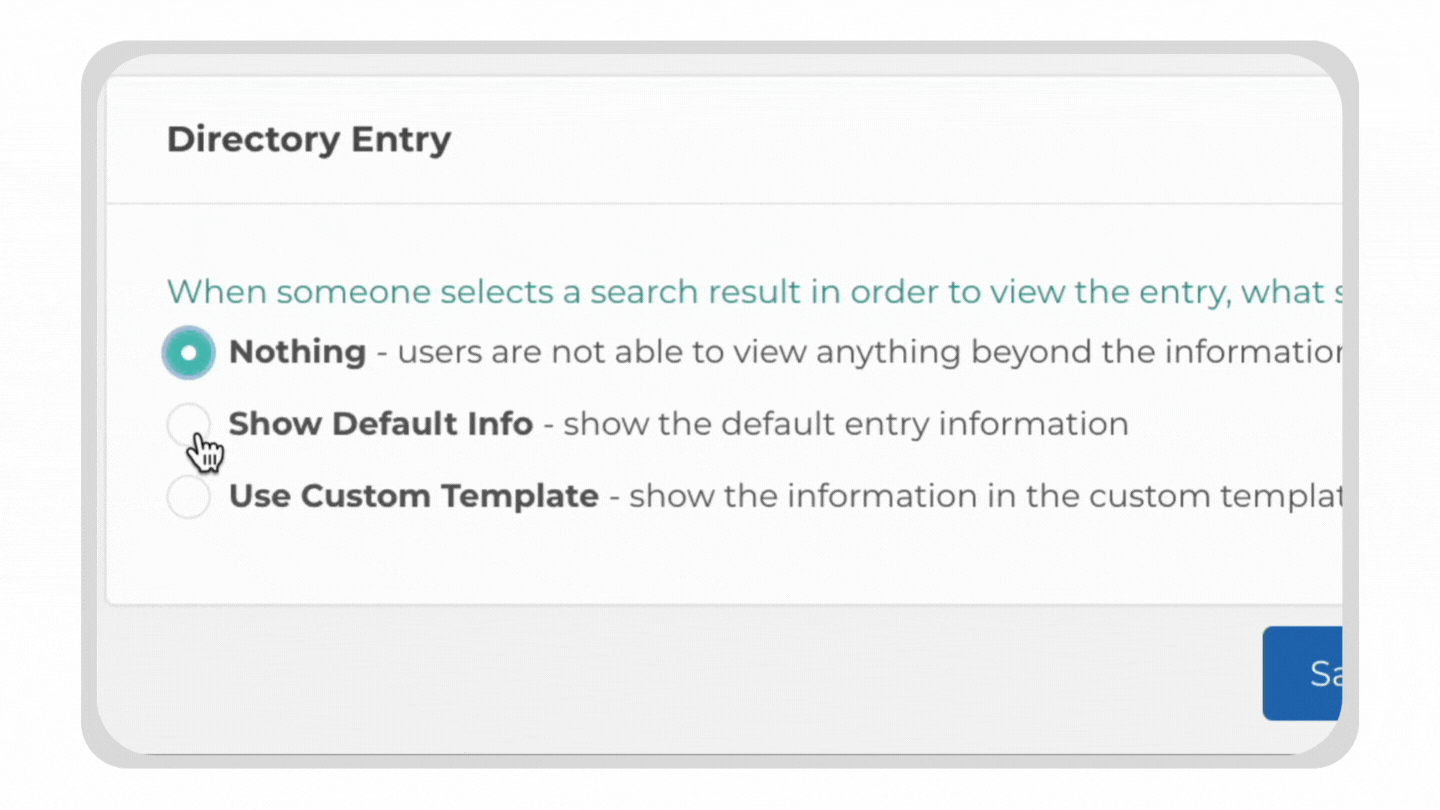Click 'show the default entry information' description
The height and width of the screenshot is (810, 1440).
(x=846, y=424)
